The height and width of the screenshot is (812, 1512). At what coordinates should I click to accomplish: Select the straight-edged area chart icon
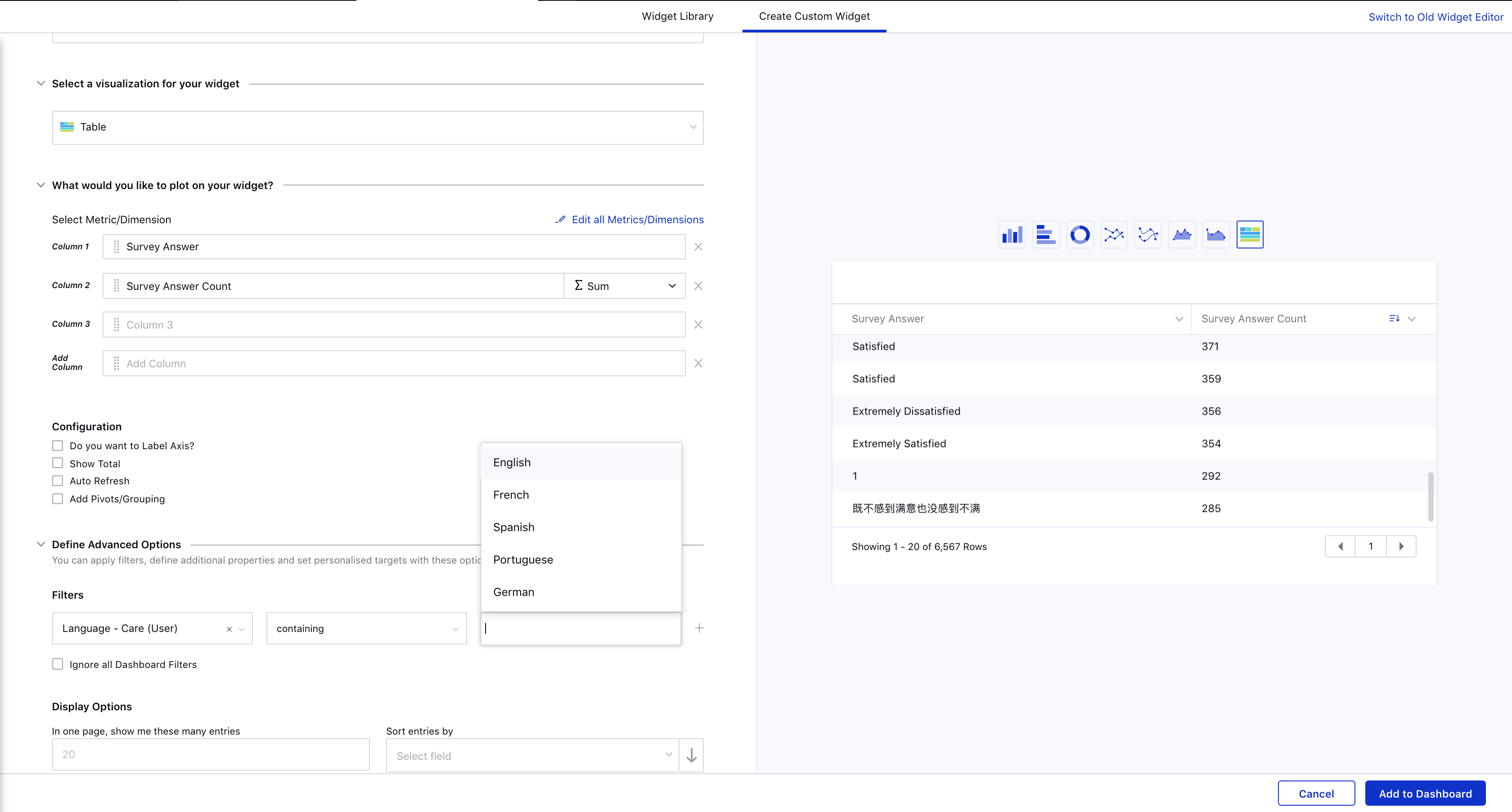pos(1182,235)
